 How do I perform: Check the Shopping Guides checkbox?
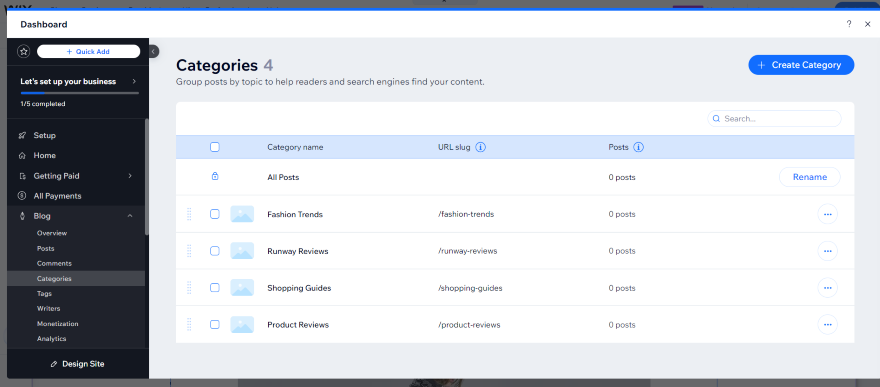click(x=214, y=288)
